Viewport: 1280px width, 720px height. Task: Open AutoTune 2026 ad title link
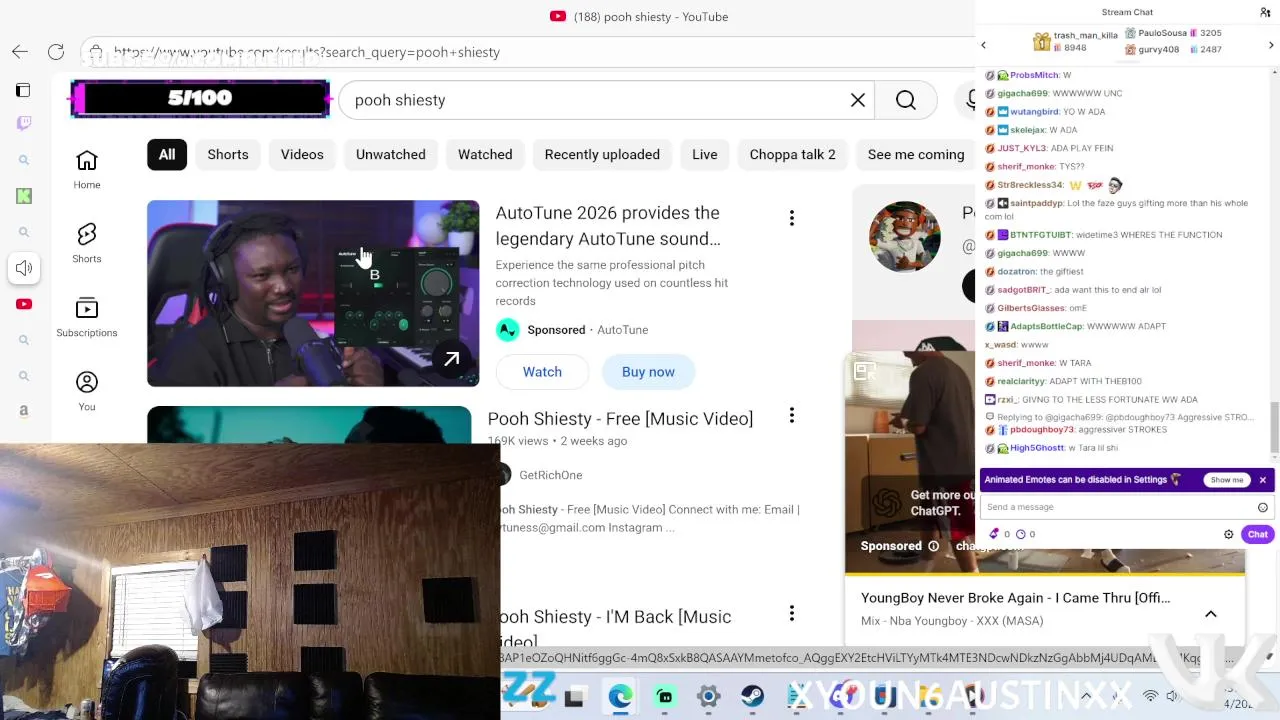[608, 226]
